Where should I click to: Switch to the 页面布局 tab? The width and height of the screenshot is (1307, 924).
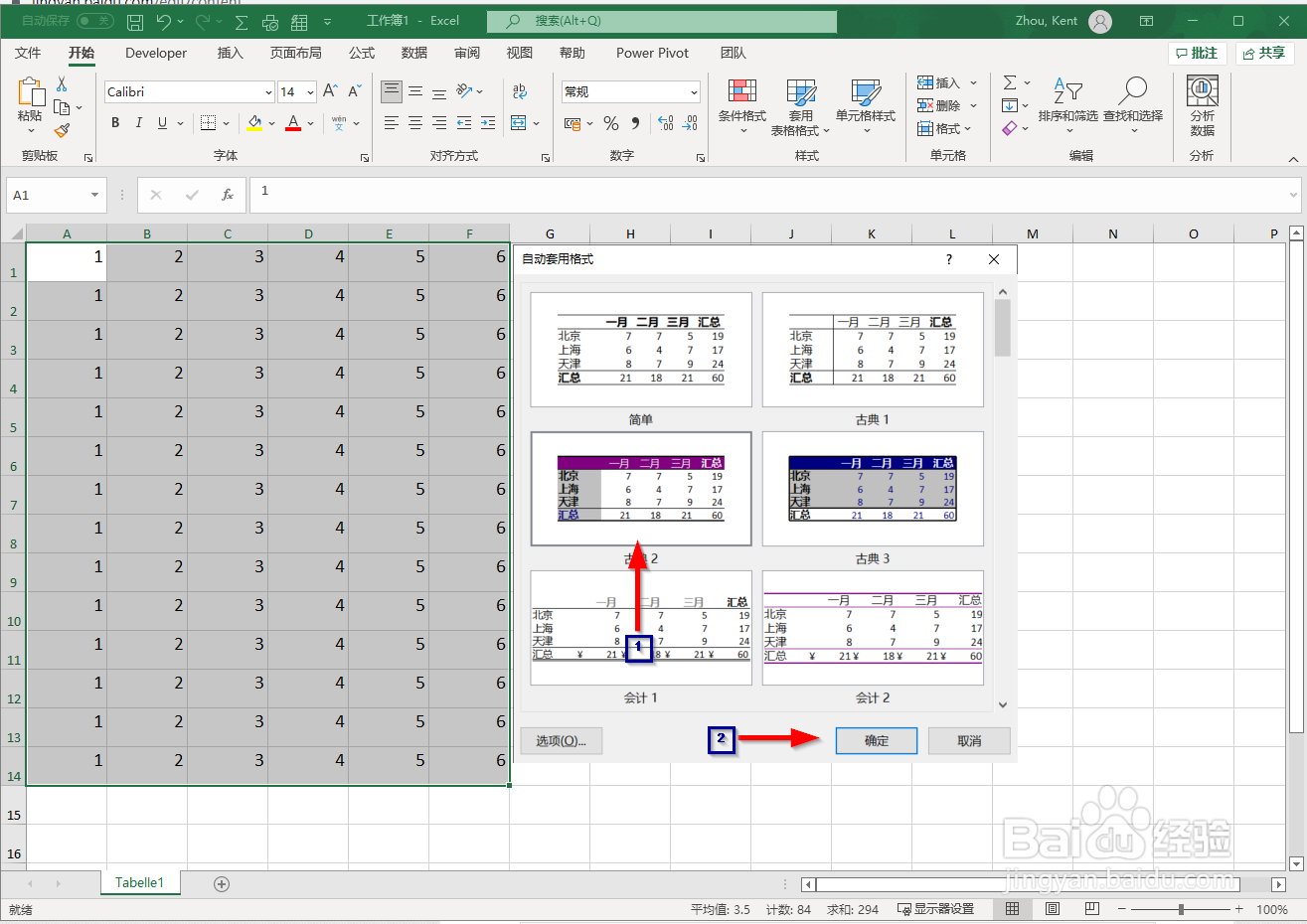[296, 53]
